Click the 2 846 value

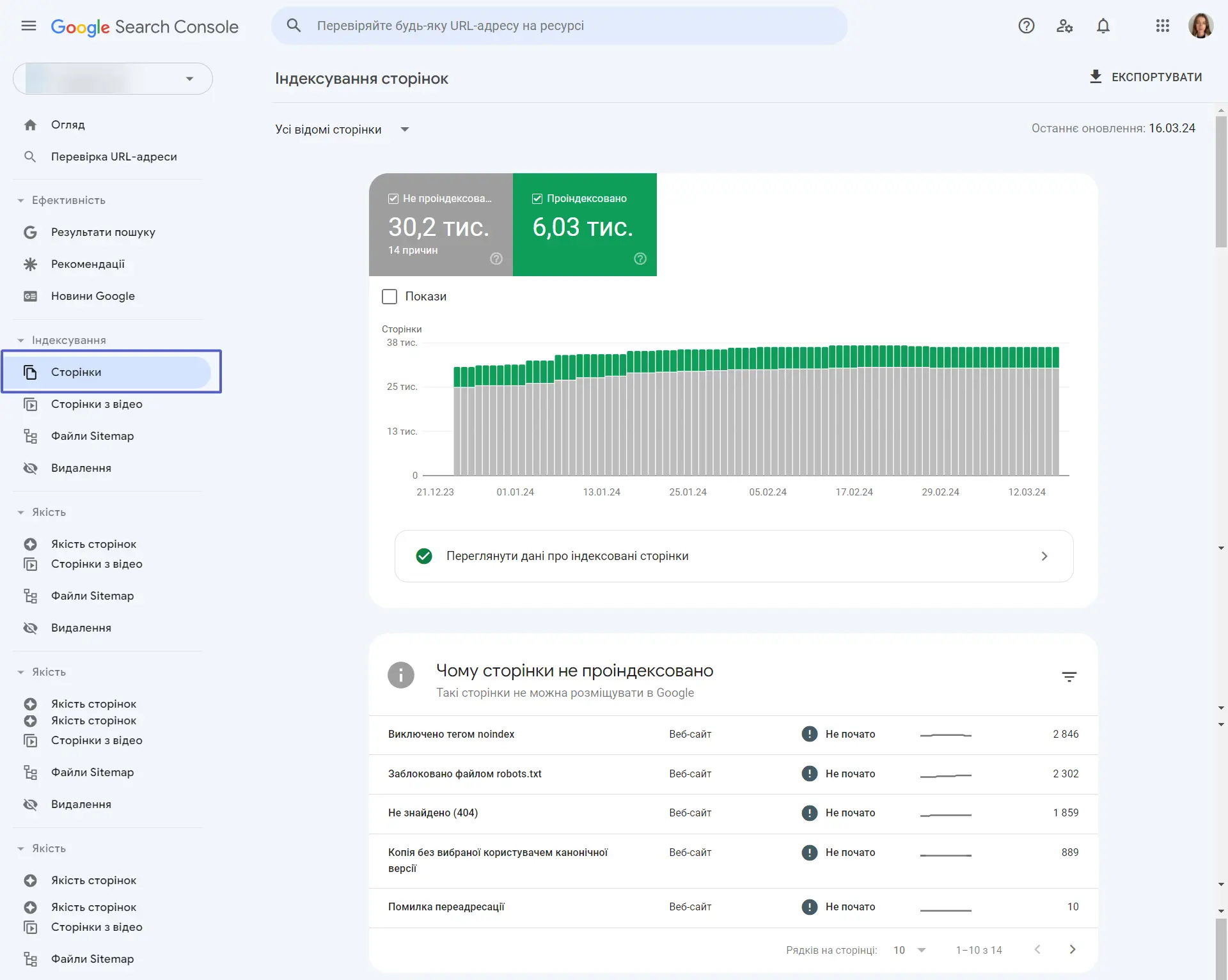pyautogui.click(x=1066, y=734)
